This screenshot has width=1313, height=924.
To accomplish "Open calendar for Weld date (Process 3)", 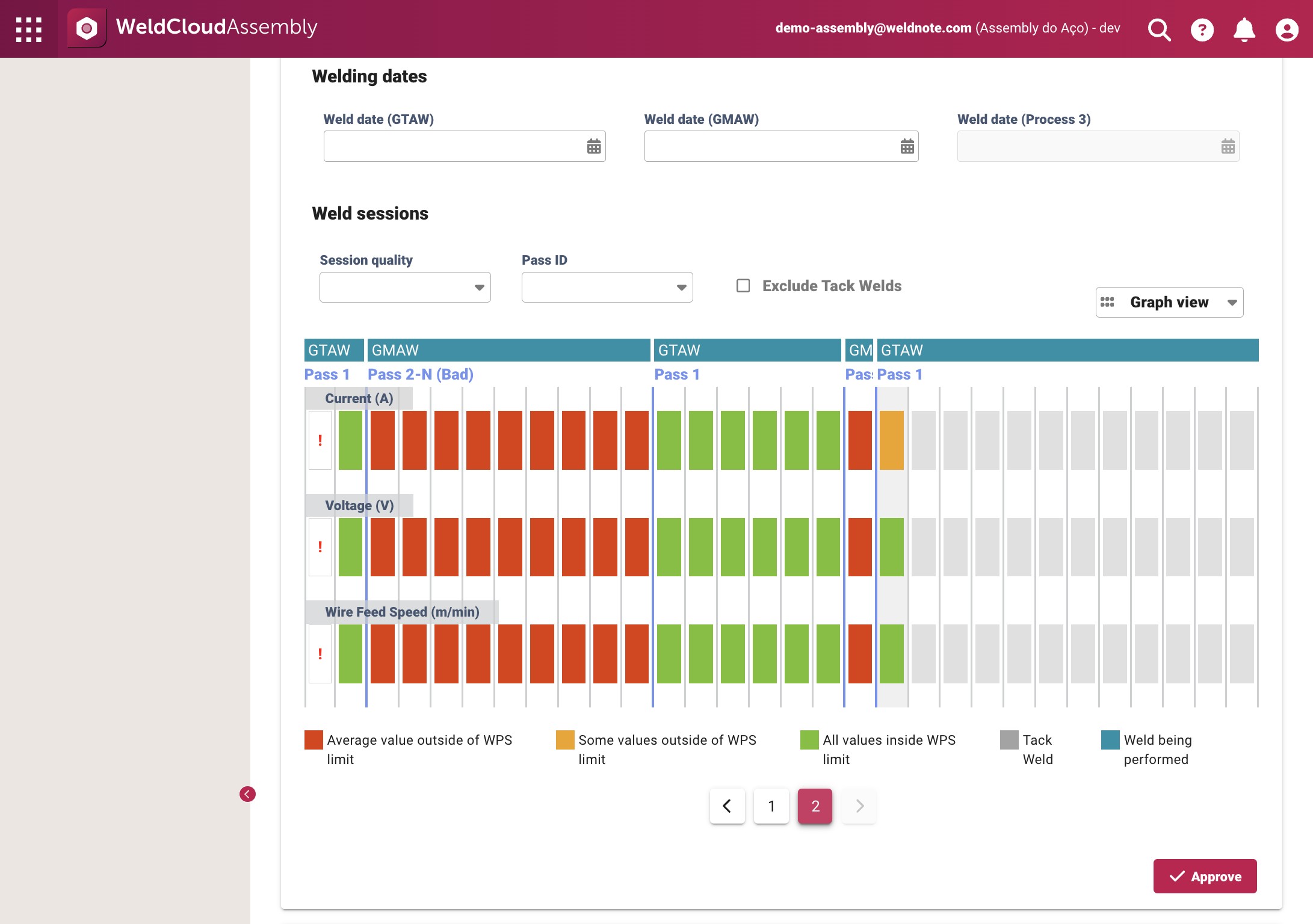I will tap(1228, 146).
